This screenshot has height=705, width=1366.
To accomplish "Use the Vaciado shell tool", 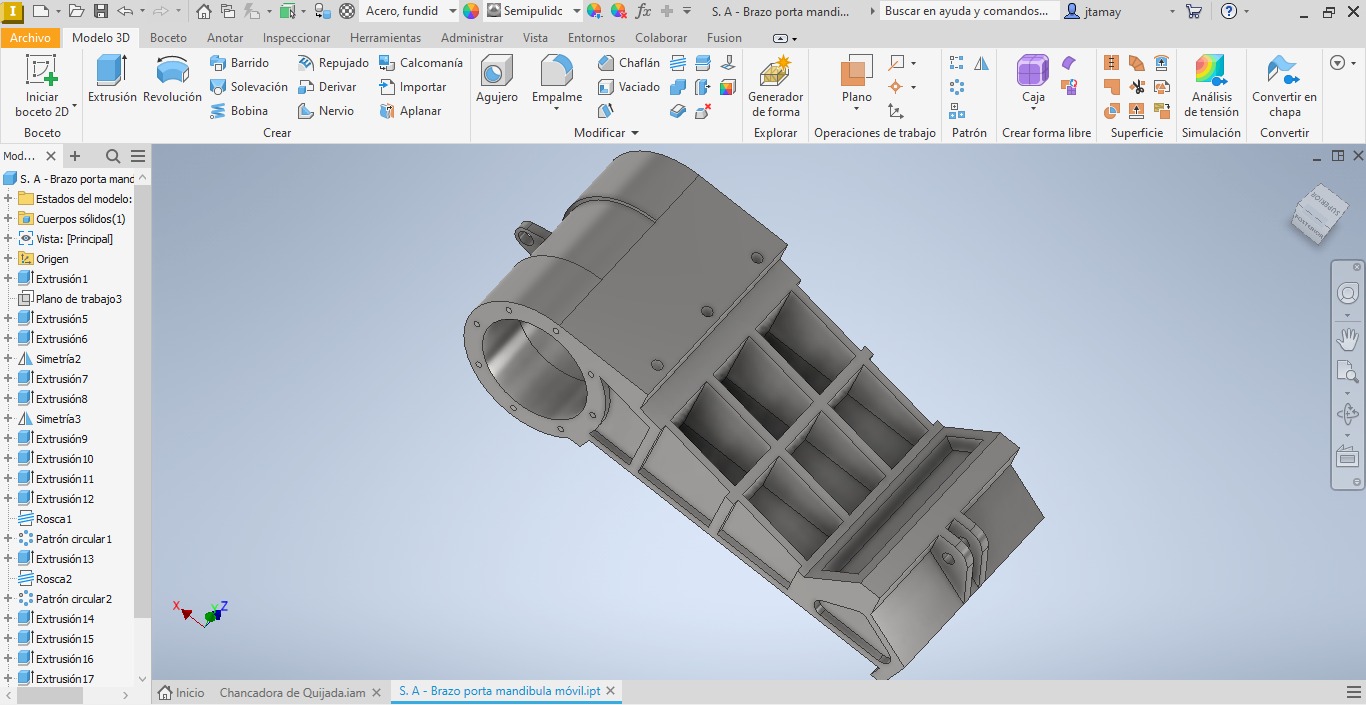I will coord(629,87).
